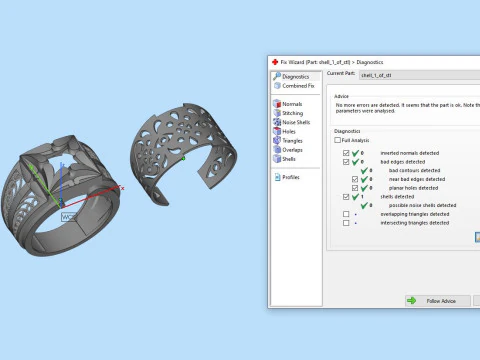Uncheck bad edges detected checkbox
This screenshot has height=360, width=480.
coord(346,162)
